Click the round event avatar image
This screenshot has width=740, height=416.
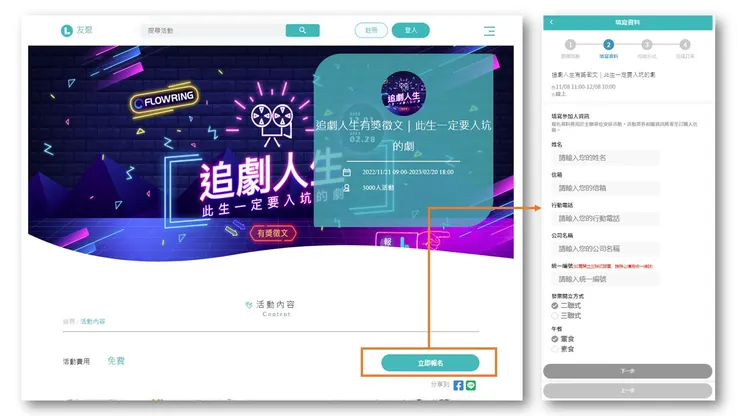[x=403, y=93]
